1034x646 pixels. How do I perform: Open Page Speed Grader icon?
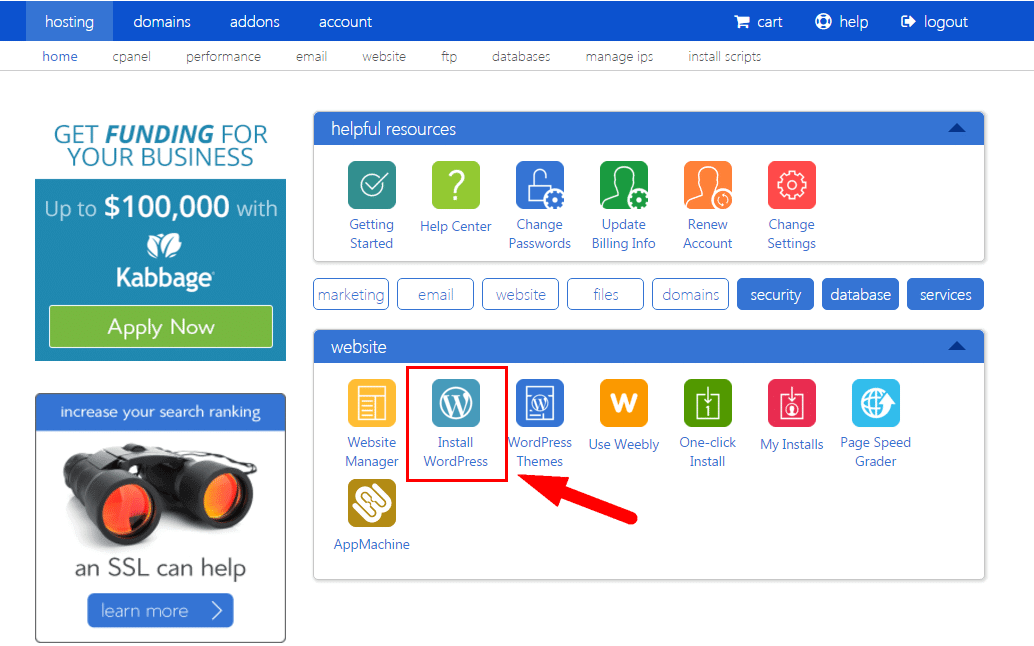pos(876,403)
